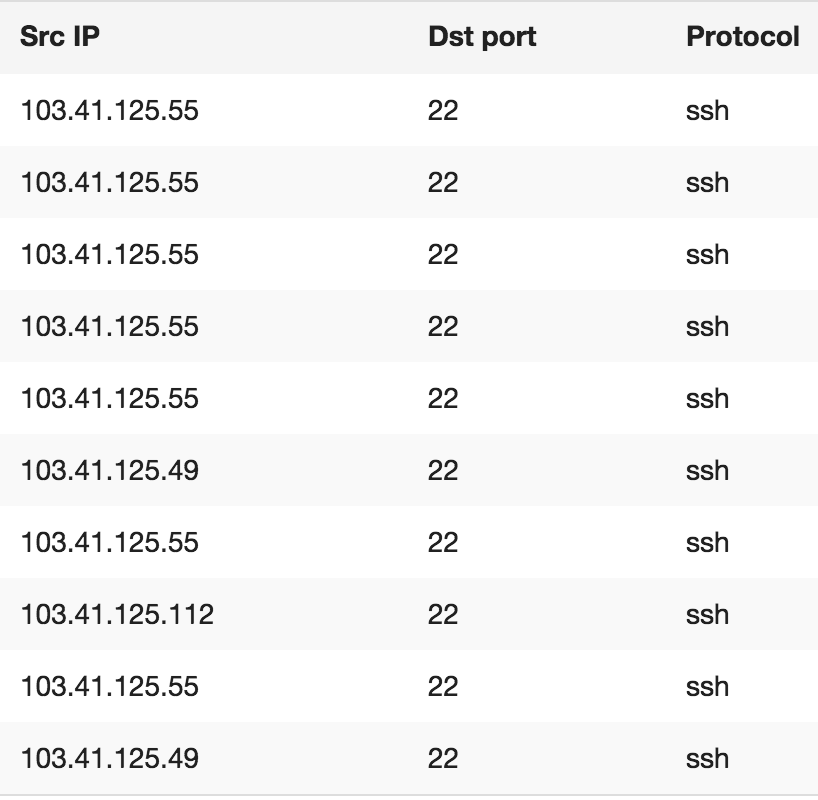Select the third row's source IP cell

click(x=110, y=254)
